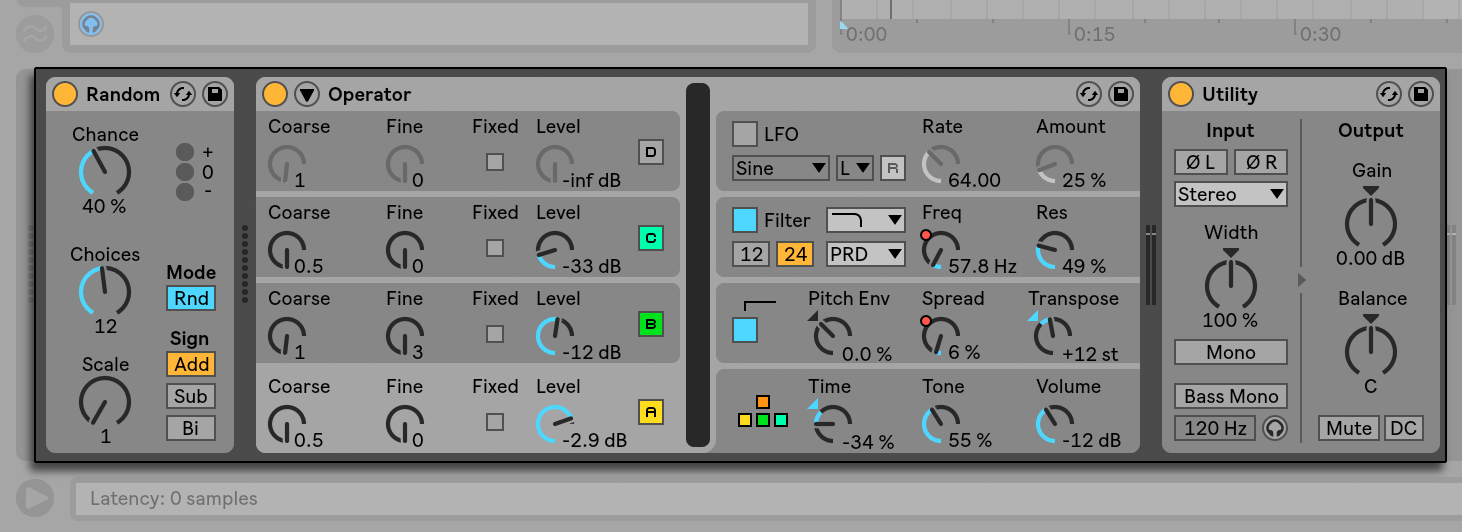Open the filter type shape dropdown
This screenshot has width=1462, height=532.
pos(866,220)
